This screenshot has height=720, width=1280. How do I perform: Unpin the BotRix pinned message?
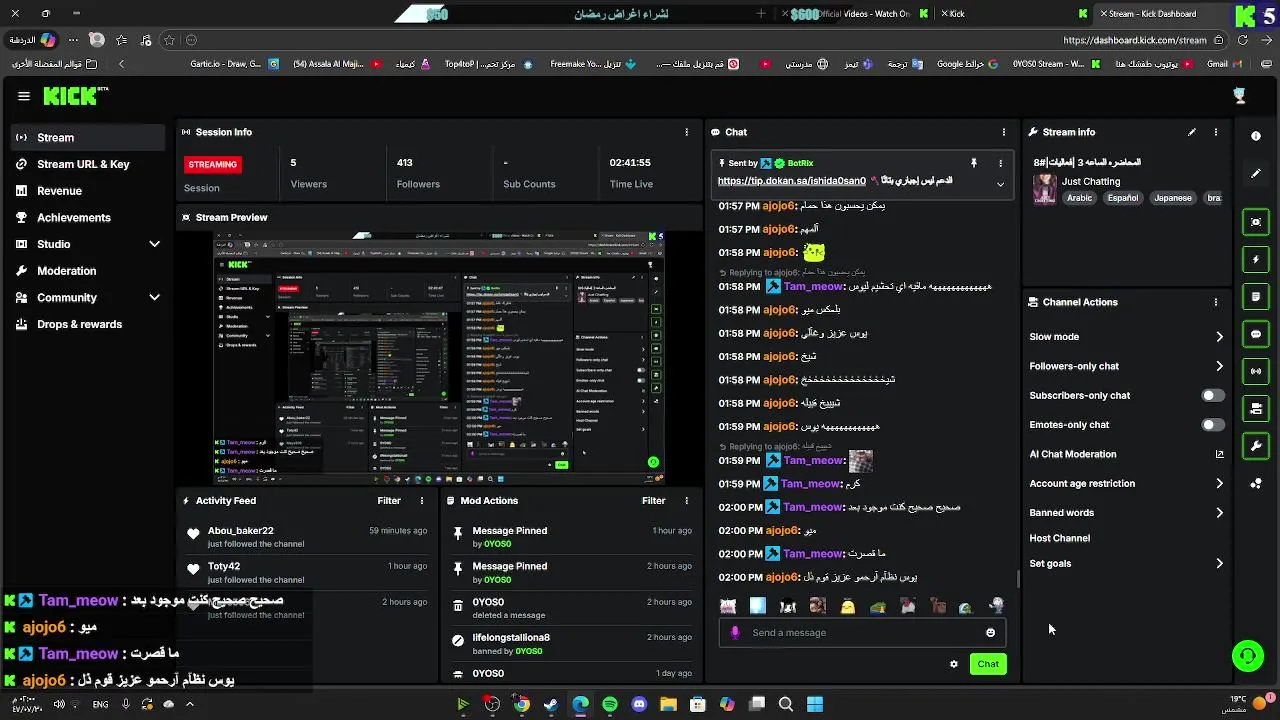tap(973, 163)
